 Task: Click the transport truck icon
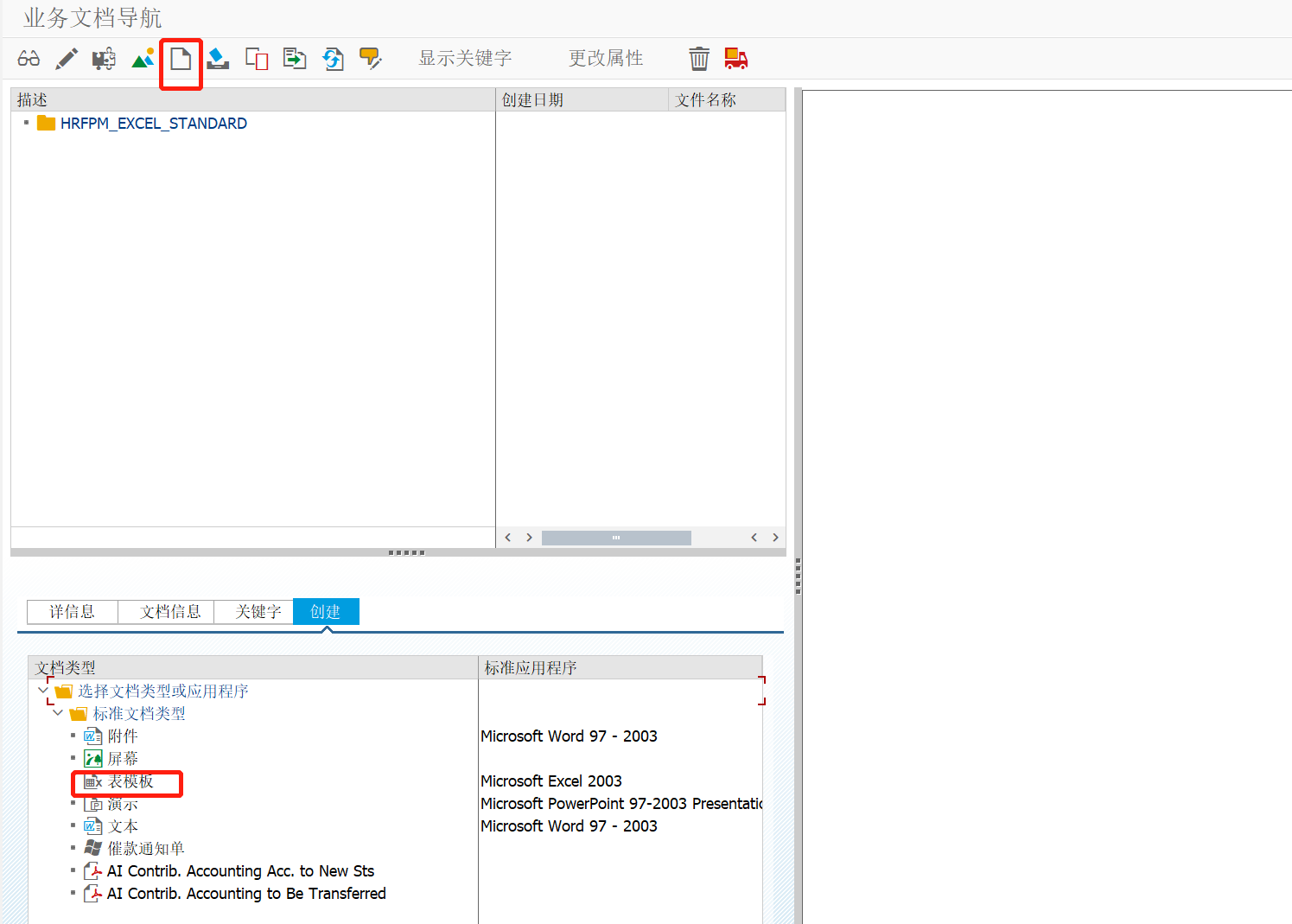[x=735, y=58]
